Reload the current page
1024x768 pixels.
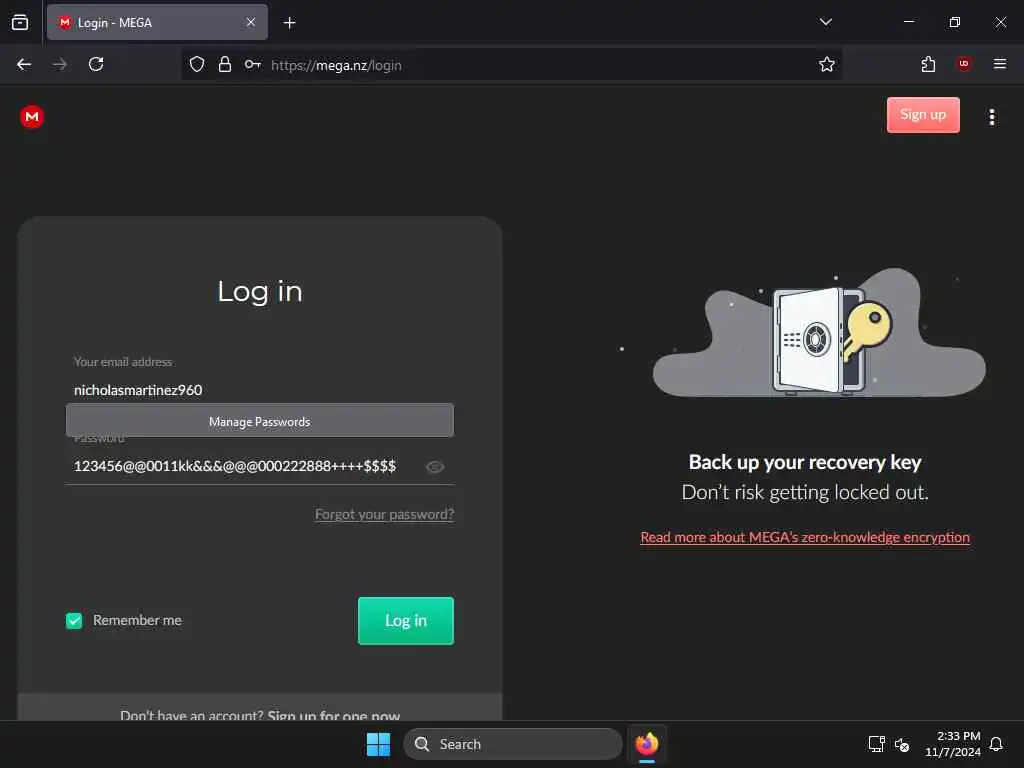pos(96,64)
